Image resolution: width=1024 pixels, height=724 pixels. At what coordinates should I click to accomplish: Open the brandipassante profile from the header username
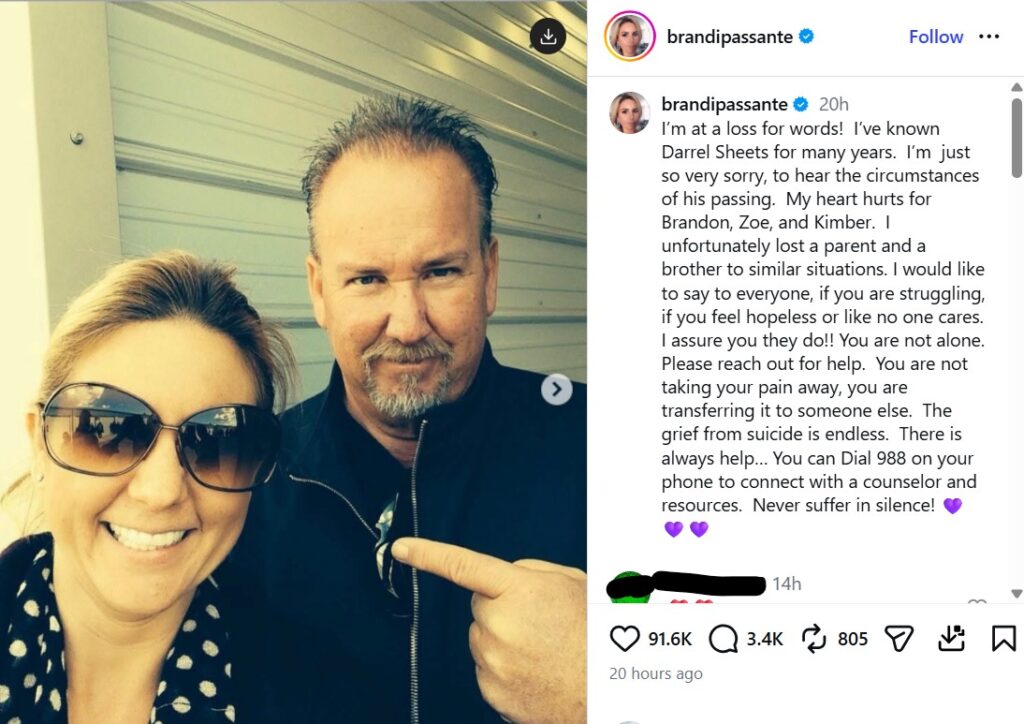tap(729, 37)
